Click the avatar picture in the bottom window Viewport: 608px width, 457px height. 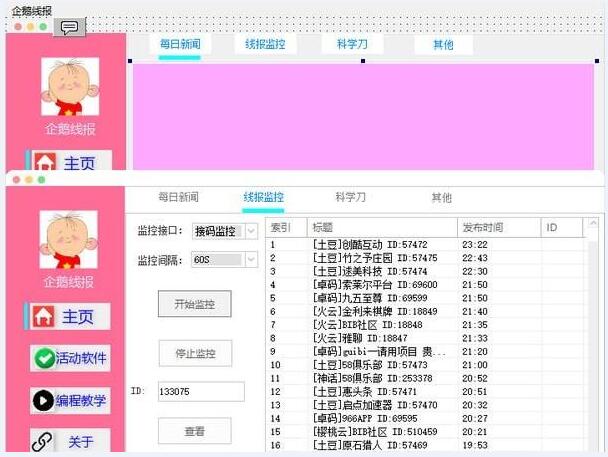(x=69, y=240)
